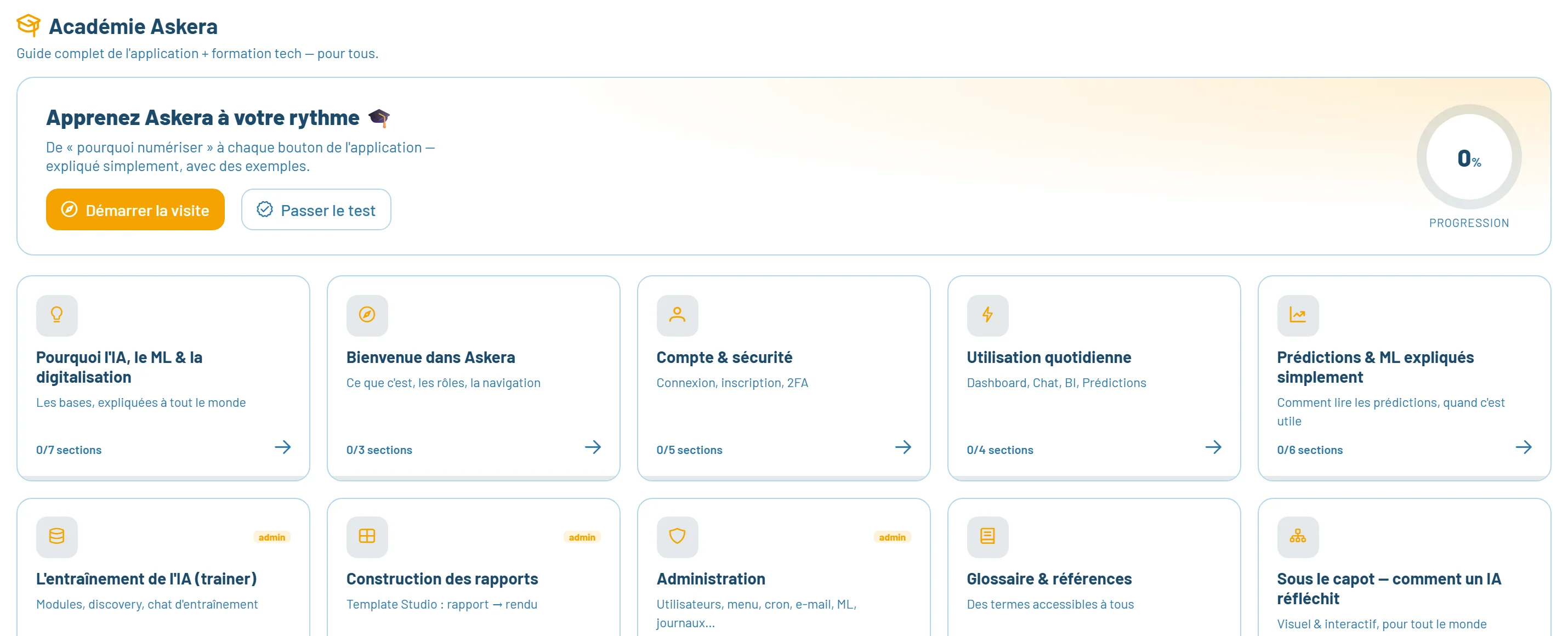Click the "0/6 sections" progress text
This screenshot has width=1568, height=636.
[x=1310, y=450]
